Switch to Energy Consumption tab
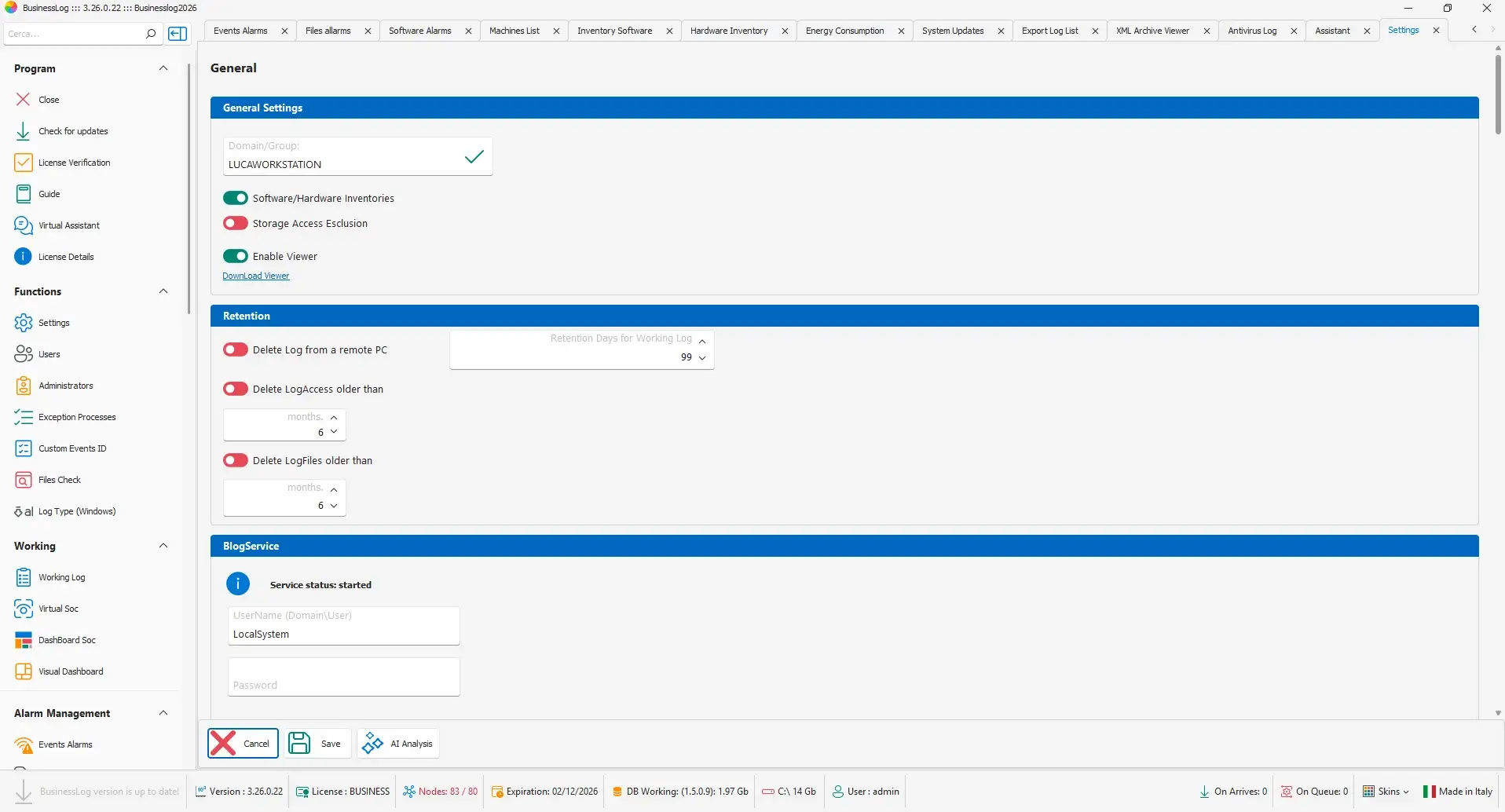1505x812 pixels. (844, 31)
